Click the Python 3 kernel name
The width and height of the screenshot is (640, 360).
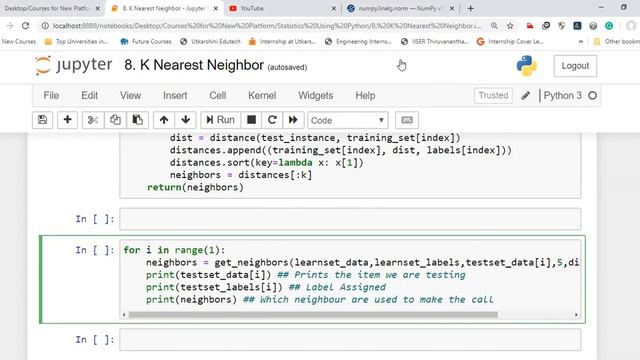click(x=562, y=96)
